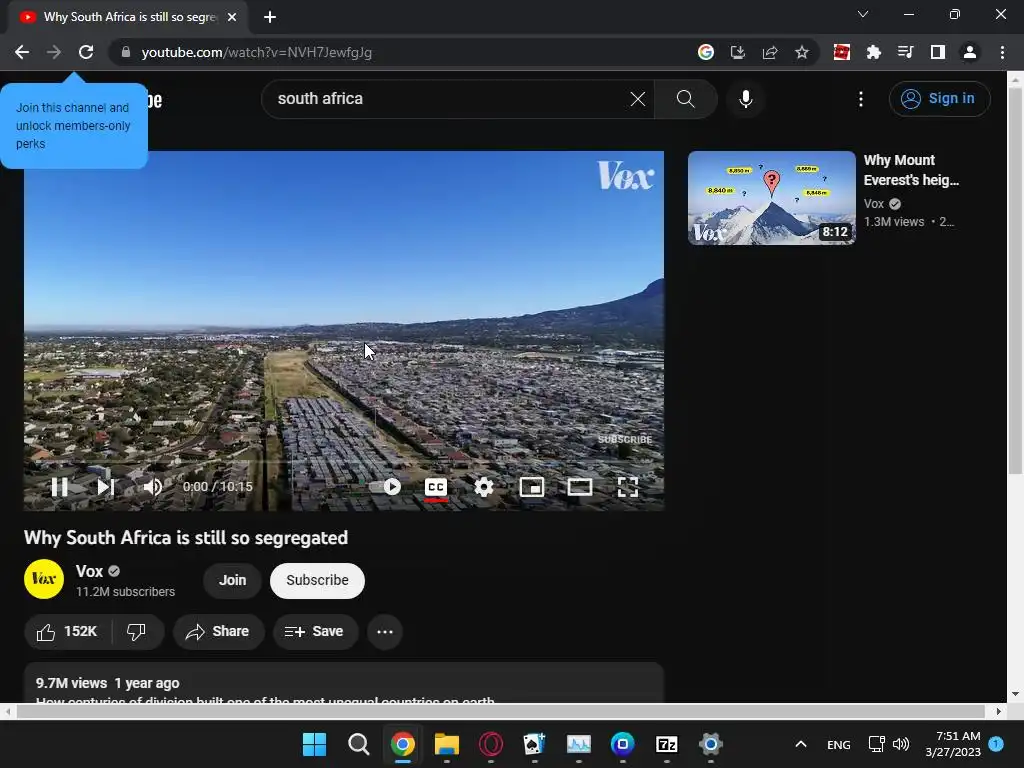Screen dimensions: 1024x768
Task: Share the video via Share button
Action: (218, 632)
